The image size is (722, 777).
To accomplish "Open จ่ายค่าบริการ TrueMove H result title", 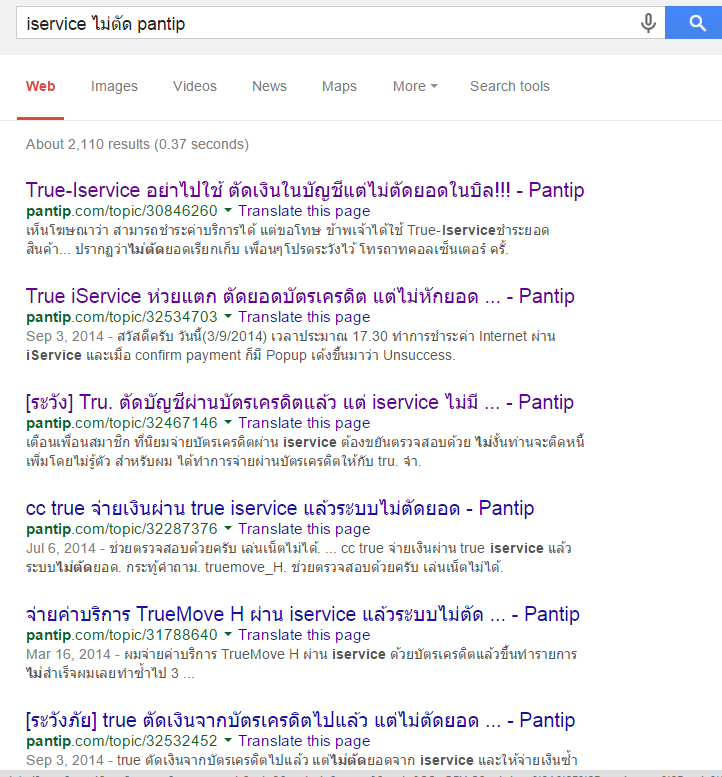I will click(303, 614).
